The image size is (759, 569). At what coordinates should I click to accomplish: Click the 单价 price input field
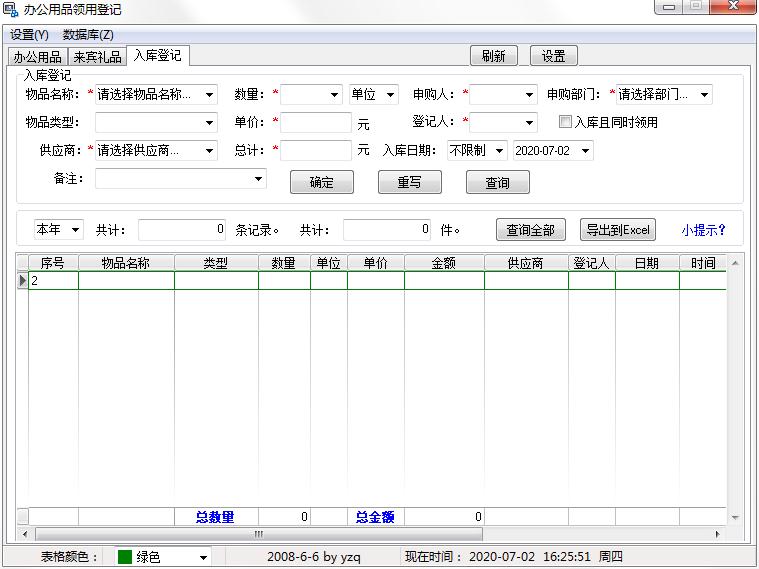(315, 123)
